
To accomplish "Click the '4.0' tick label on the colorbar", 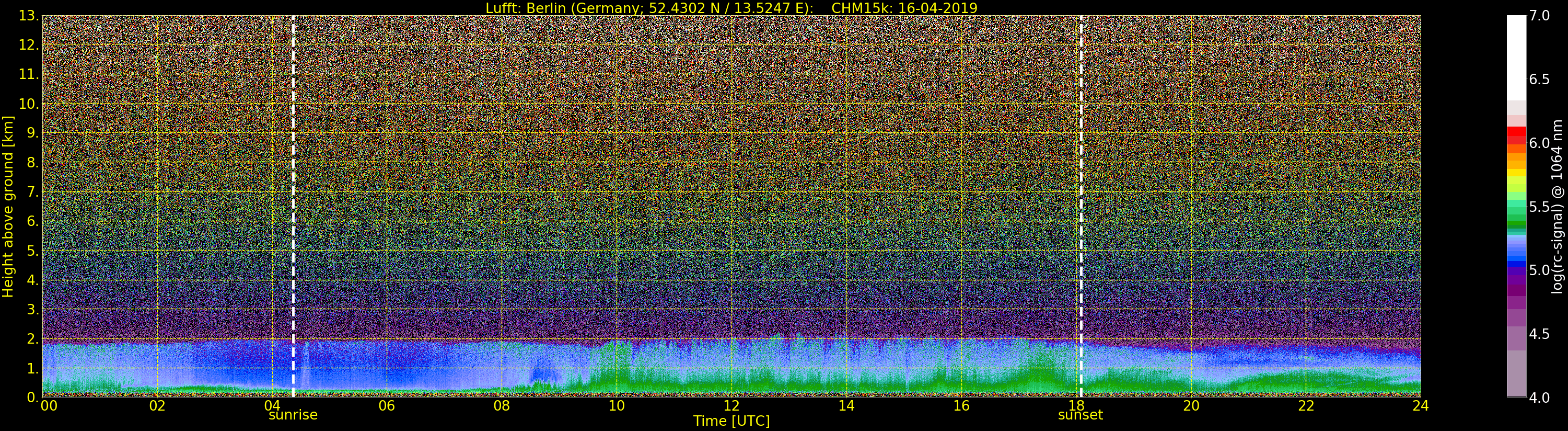I will pyautogui.click(x=1539, y=398).
